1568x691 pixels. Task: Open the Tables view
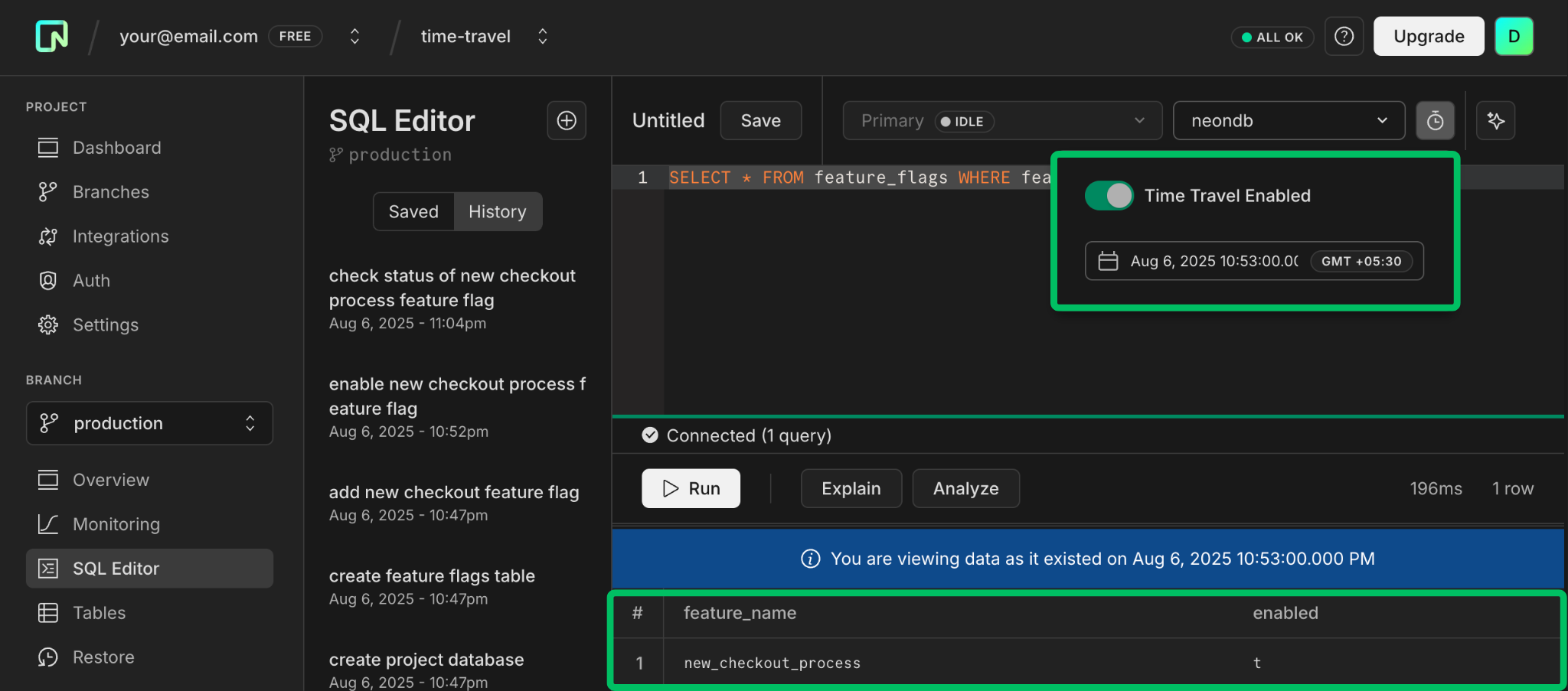click(x=99, y=612)
